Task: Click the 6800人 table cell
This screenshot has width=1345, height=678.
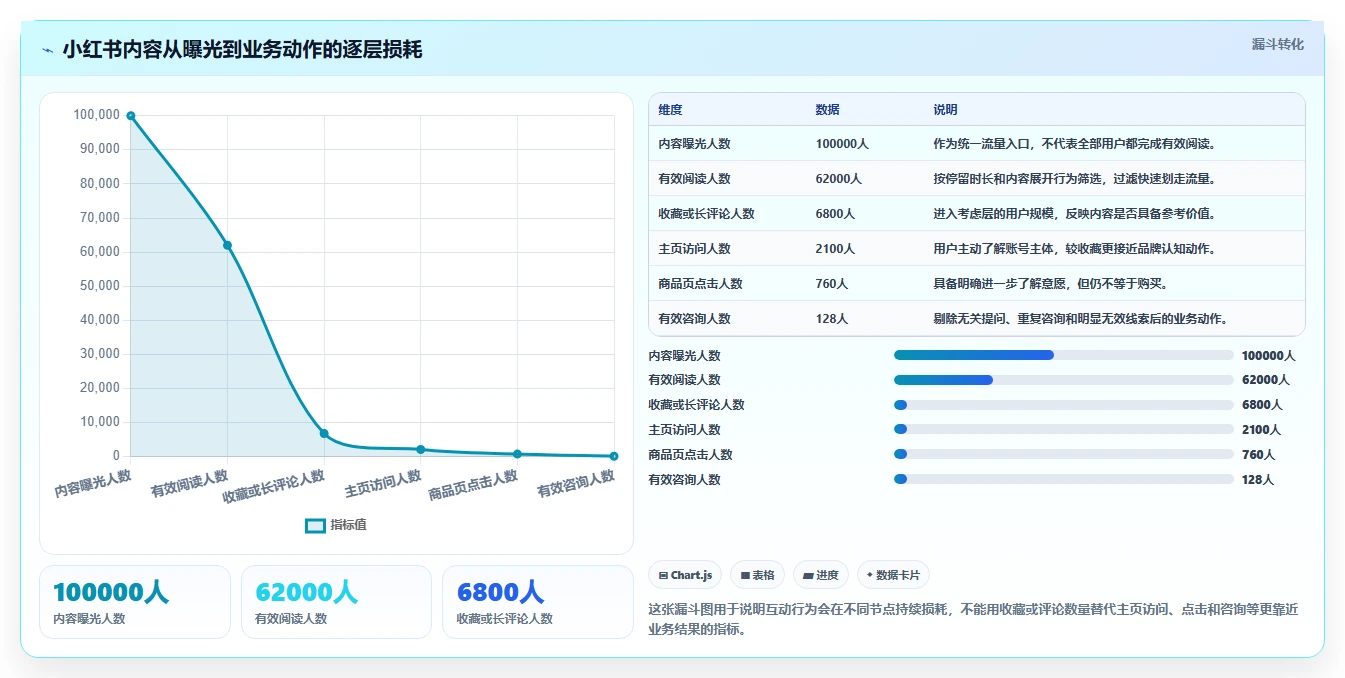Action: tap(835, 214)
